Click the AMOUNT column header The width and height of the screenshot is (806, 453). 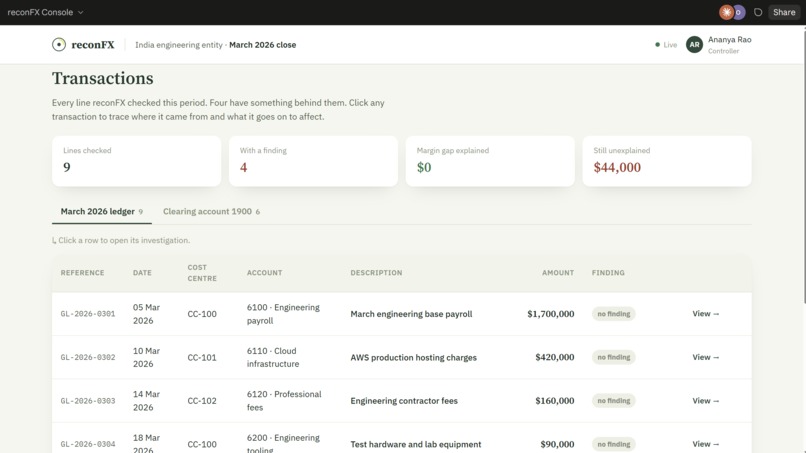pos(558,273)
